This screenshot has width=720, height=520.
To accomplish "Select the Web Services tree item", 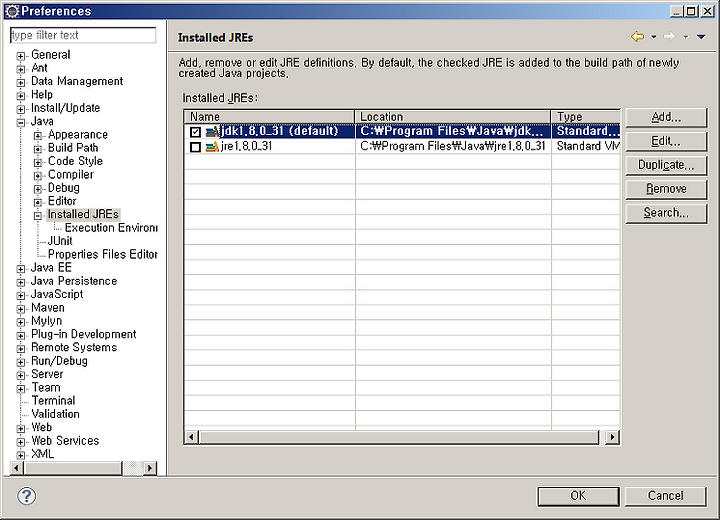I will [65, 441].
